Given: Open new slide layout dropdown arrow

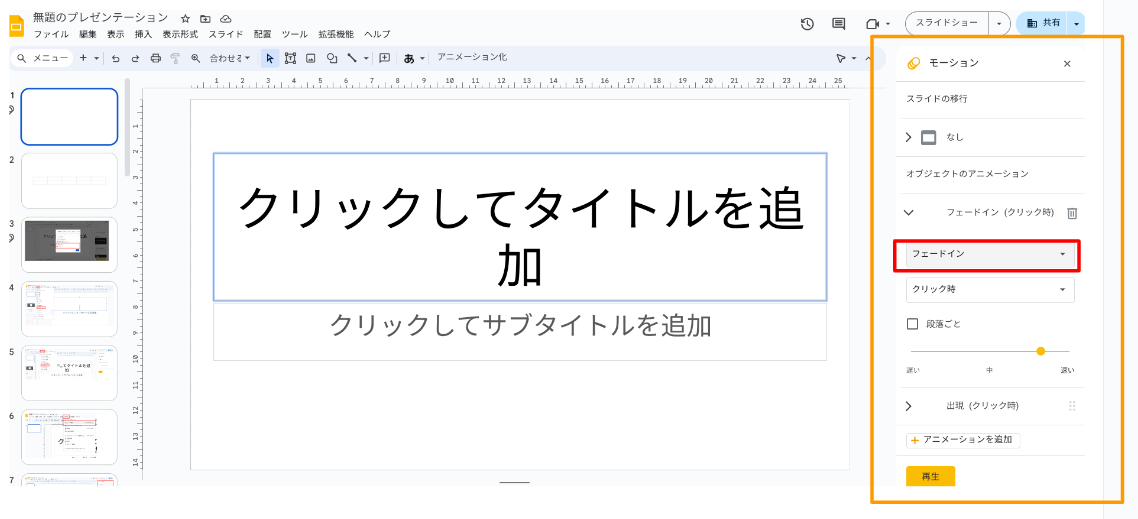Looking at the screenshot, I should (97, 58).
